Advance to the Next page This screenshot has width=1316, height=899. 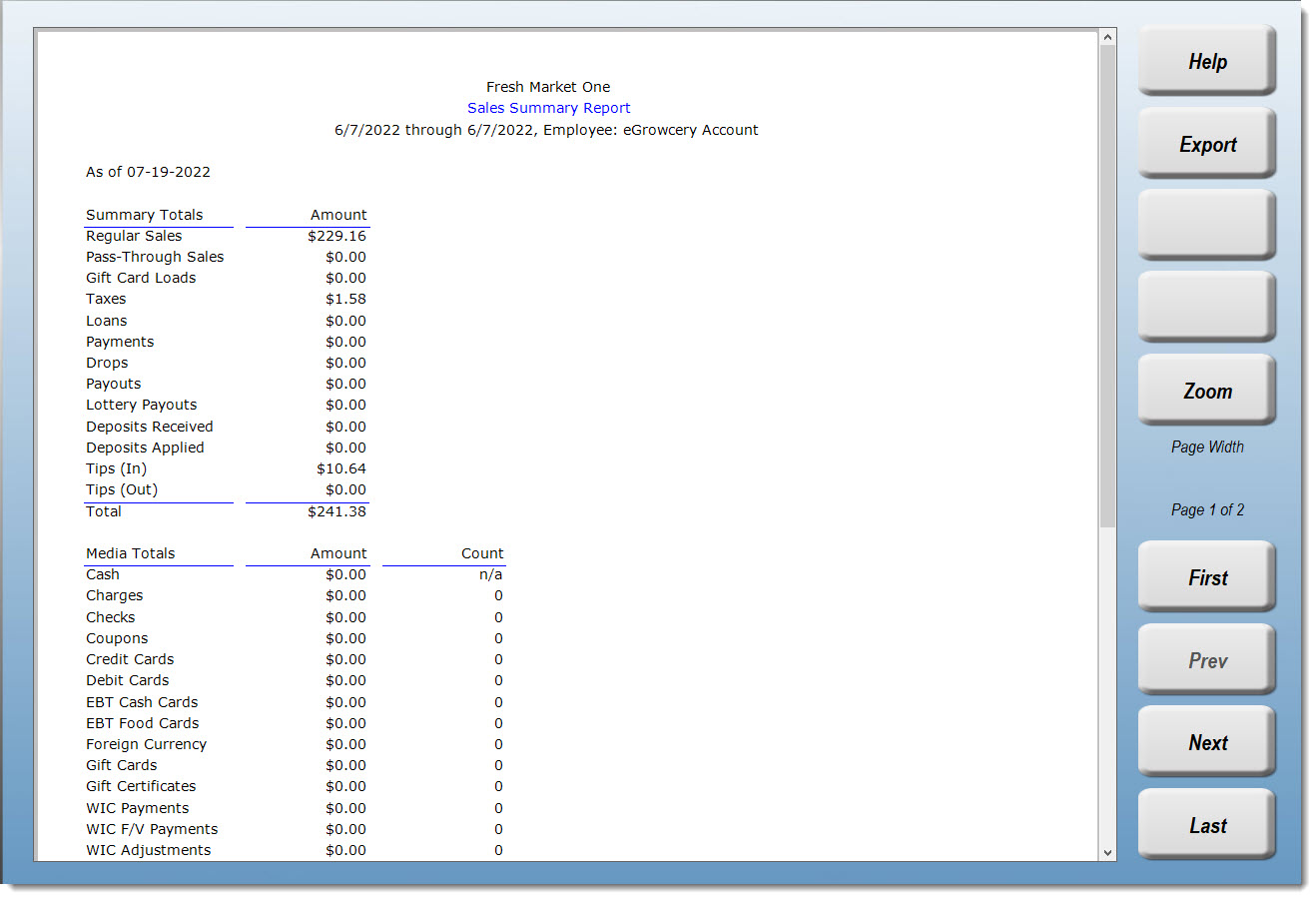pos(1207,742)
